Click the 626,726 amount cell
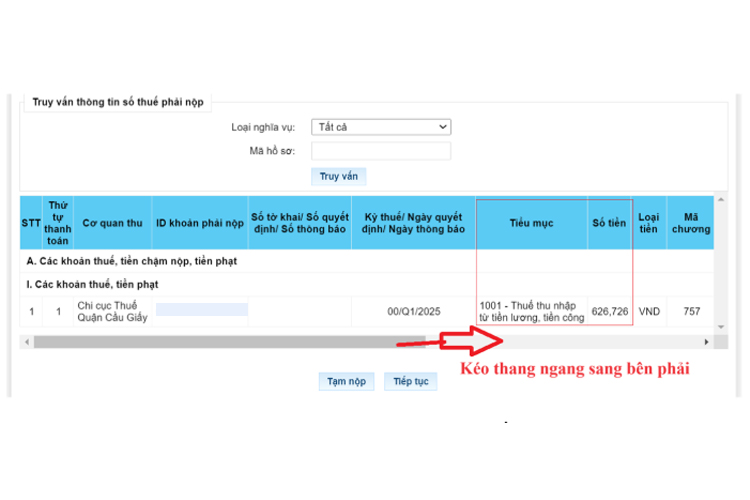750x500 pixels. click(x=609, y=312)
